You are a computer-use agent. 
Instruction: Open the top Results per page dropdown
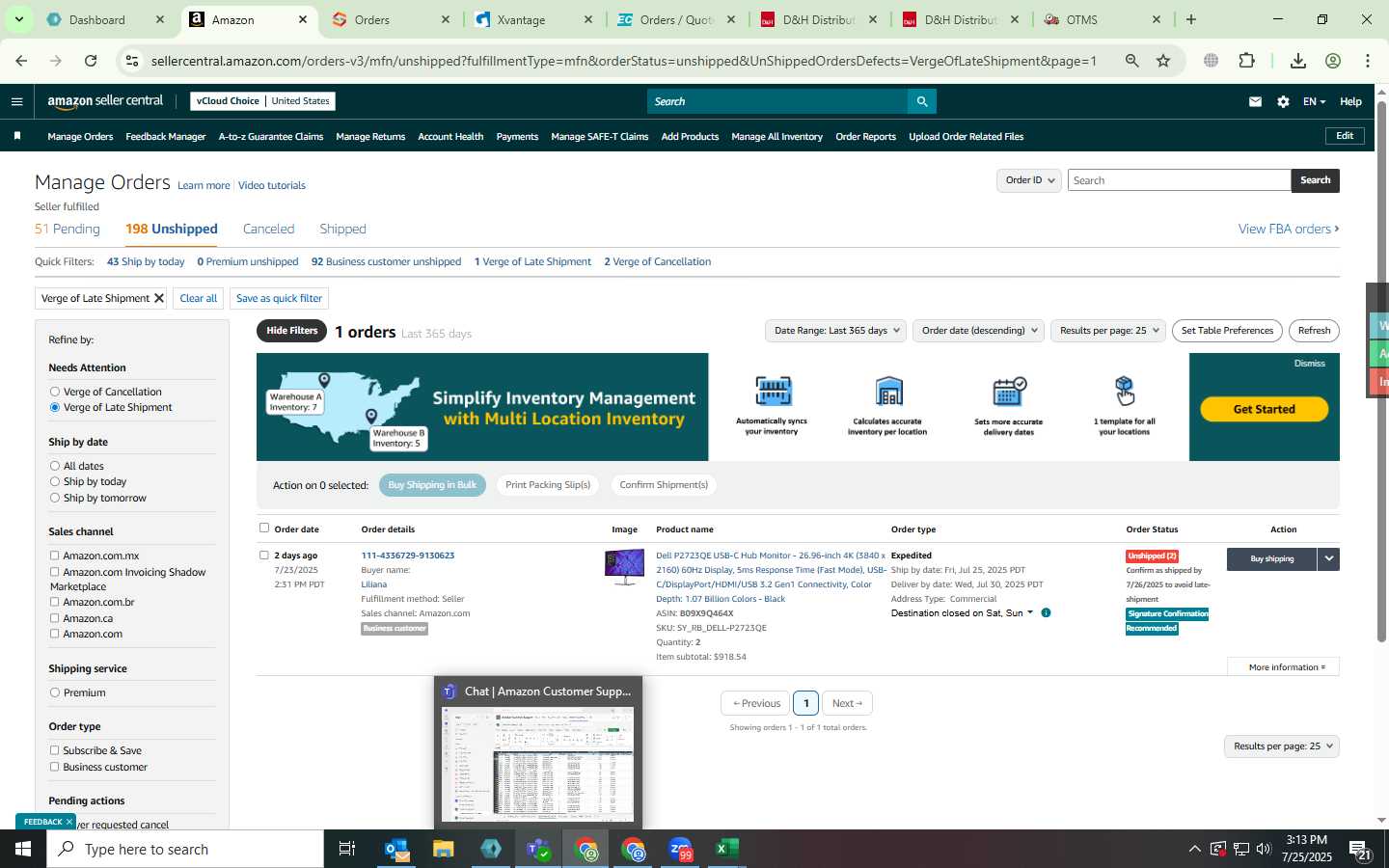(x=1109, y=331)
